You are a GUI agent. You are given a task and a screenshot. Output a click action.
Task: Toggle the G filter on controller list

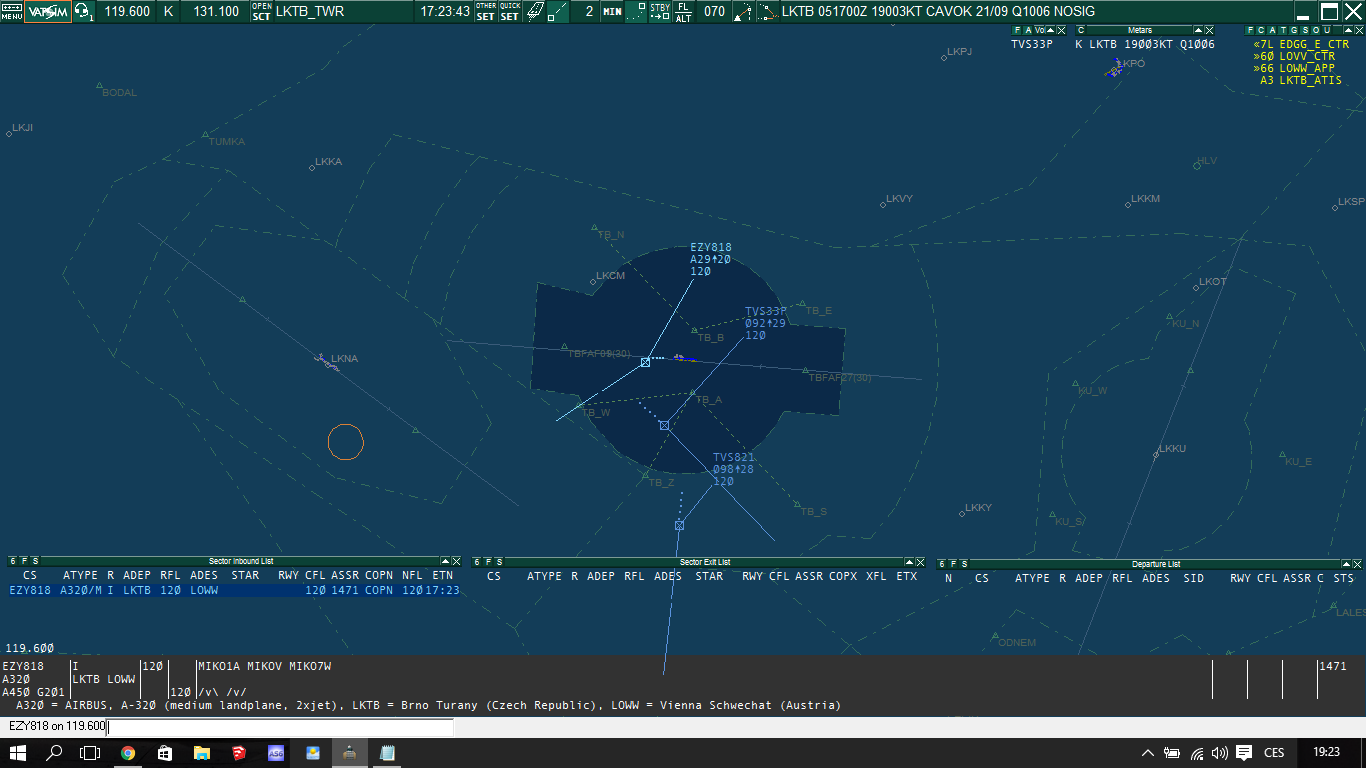tap(1294, 30)
